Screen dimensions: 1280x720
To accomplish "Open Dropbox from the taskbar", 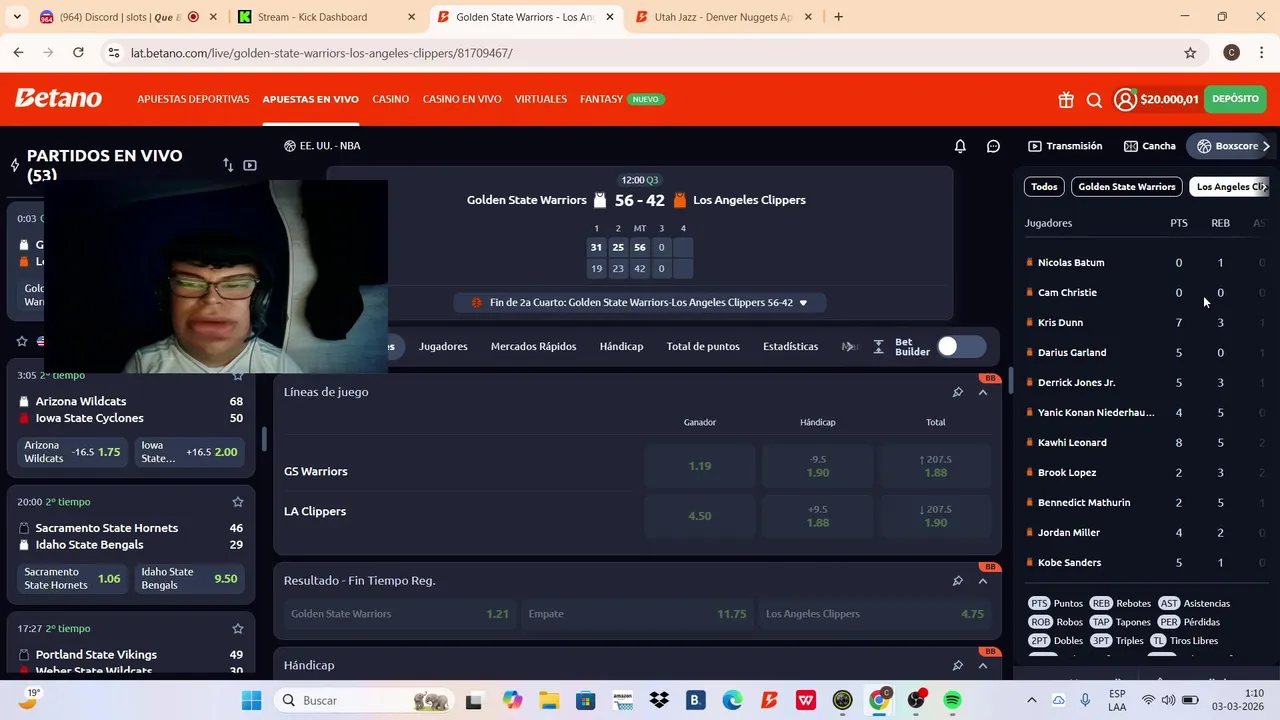I will (x=659, y=700).
